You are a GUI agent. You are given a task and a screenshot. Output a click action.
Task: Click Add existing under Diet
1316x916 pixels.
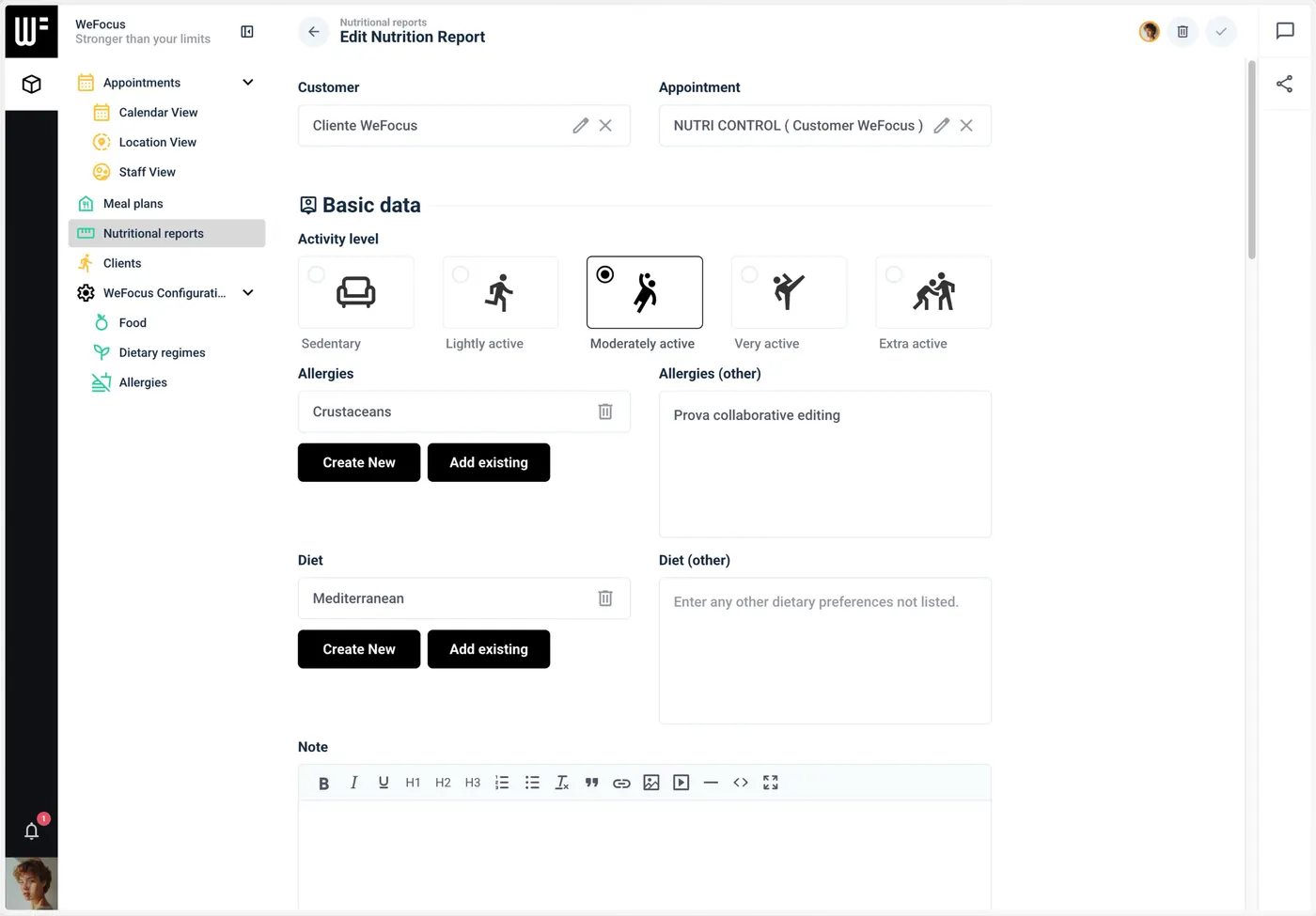pos(489,649)
